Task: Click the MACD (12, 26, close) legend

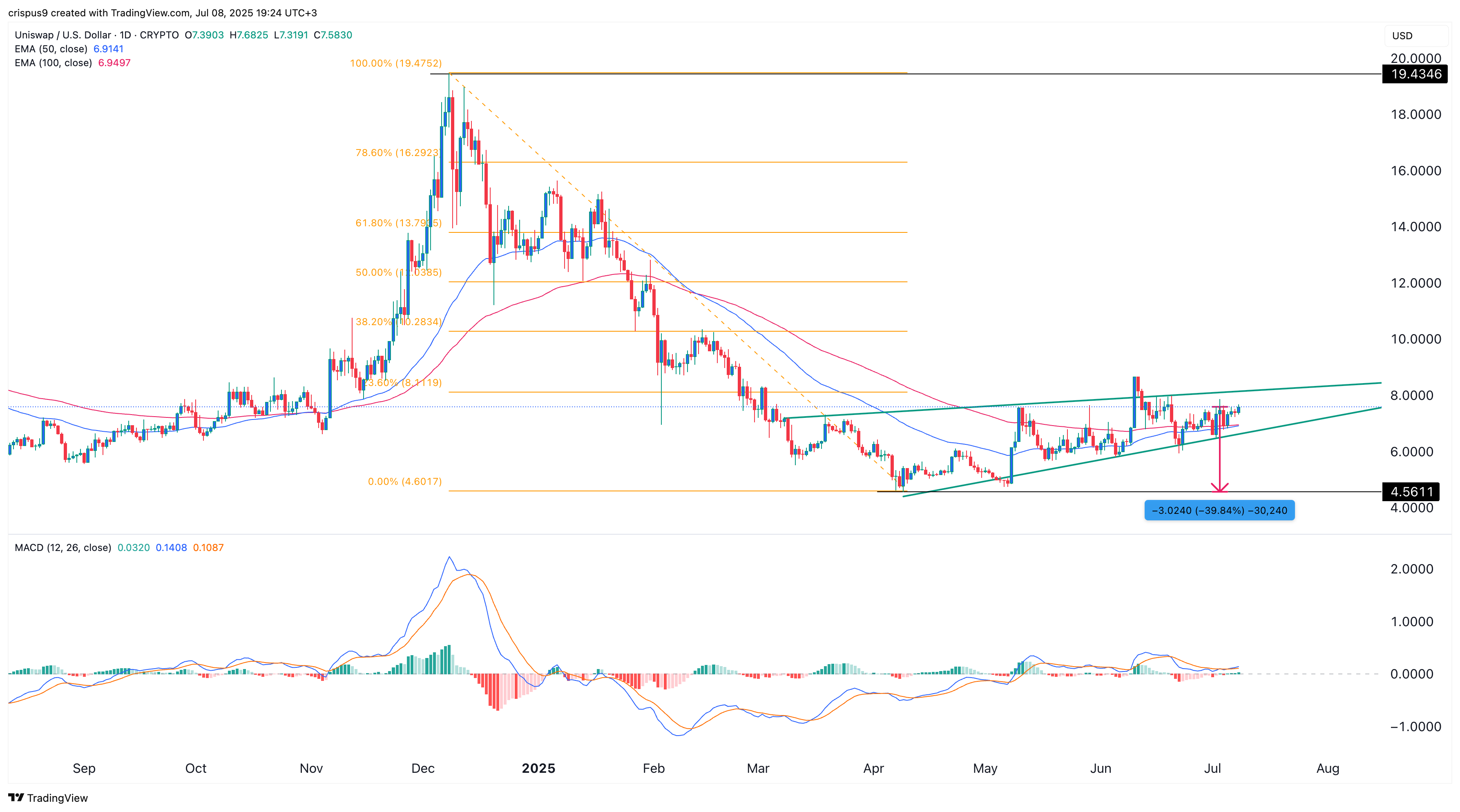Action: [x=63, y=547]
